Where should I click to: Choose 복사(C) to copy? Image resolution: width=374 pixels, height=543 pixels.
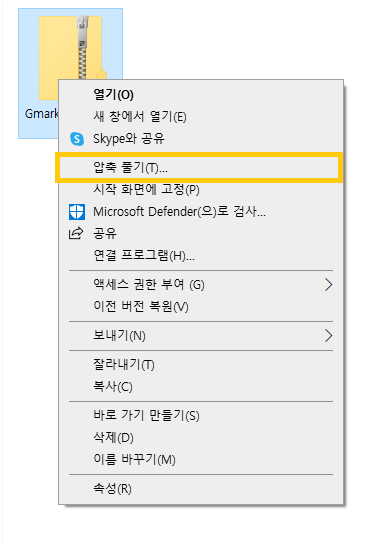tap(201, 386)
